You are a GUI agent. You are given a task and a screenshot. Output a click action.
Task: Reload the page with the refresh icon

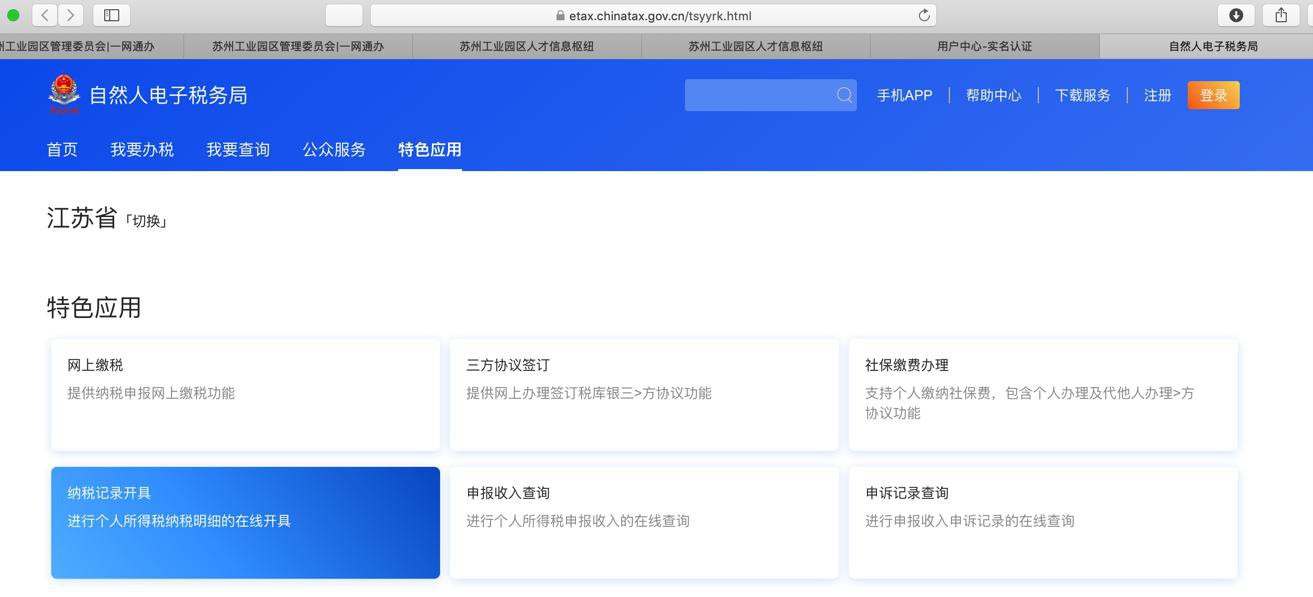924,15
